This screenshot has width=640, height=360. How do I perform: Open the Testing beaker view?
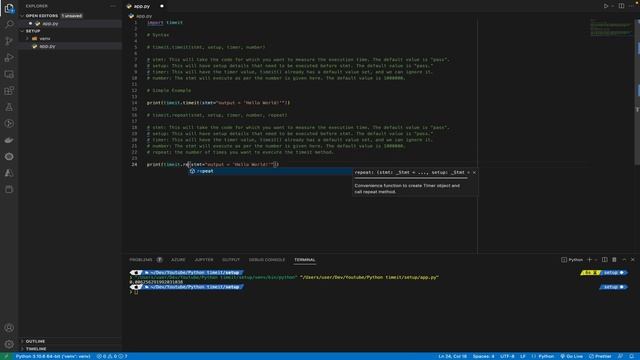pyautogui.click(x=9, y=107)
